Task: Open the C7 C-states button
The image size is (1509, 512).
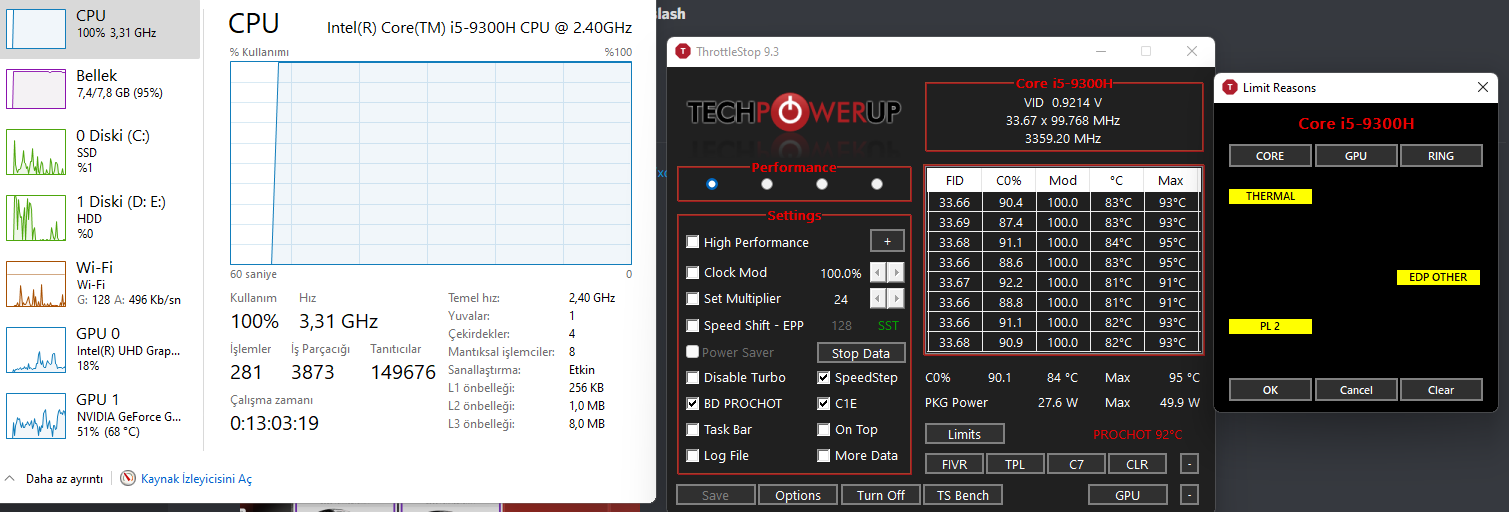Action: point(1076,464)
